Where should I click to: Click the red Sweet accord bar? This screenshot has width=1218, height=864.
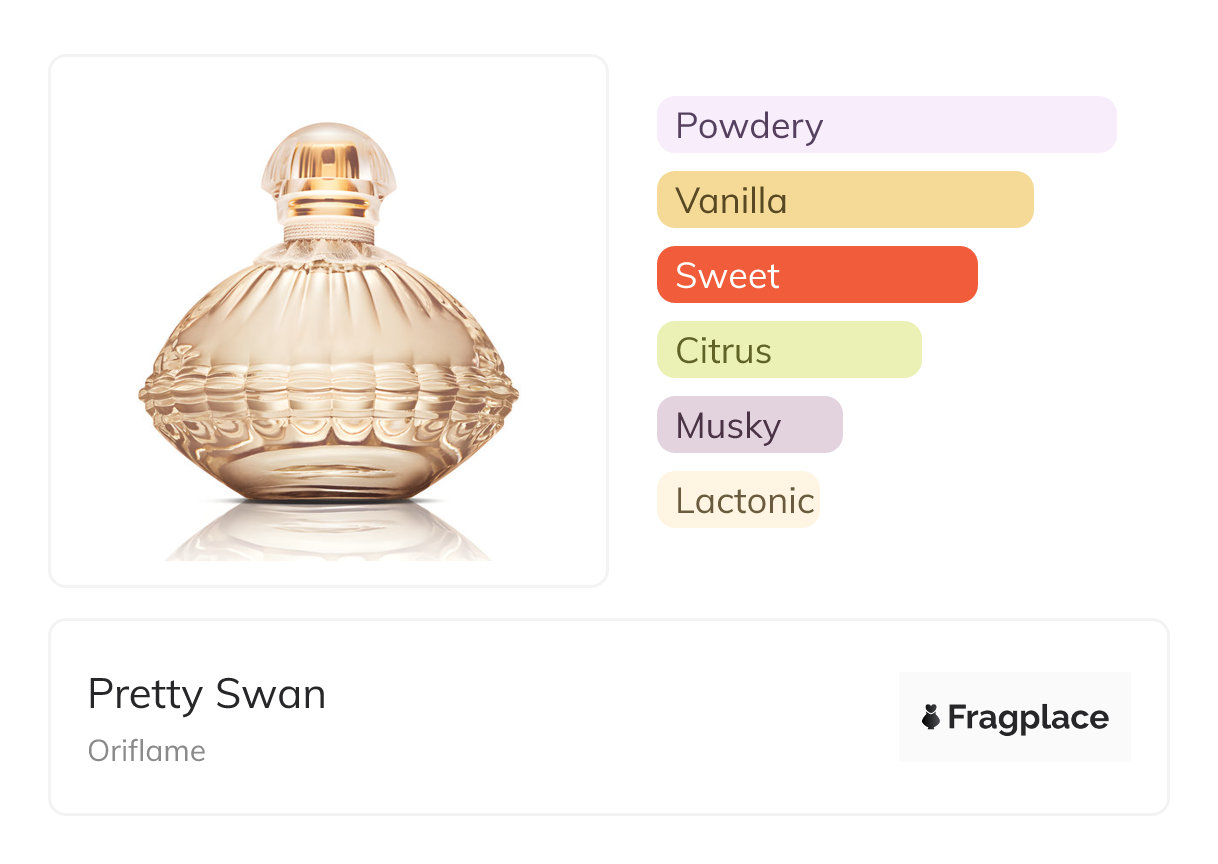click(817, 275)
